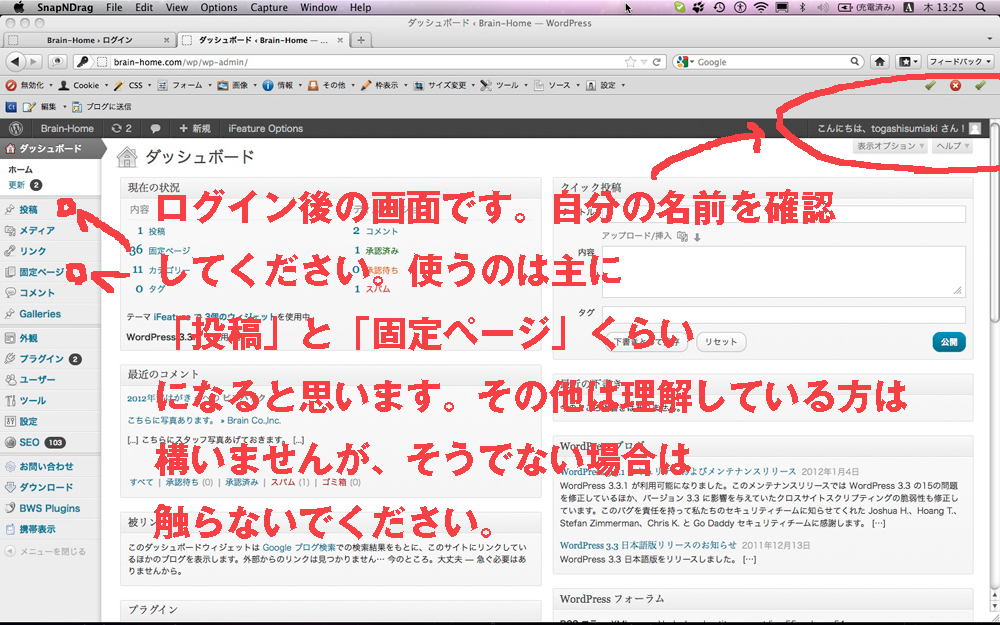This screenshot has width=1000, height=625.
Task: Click the browser back arrow button
Action: coord(15,62)
